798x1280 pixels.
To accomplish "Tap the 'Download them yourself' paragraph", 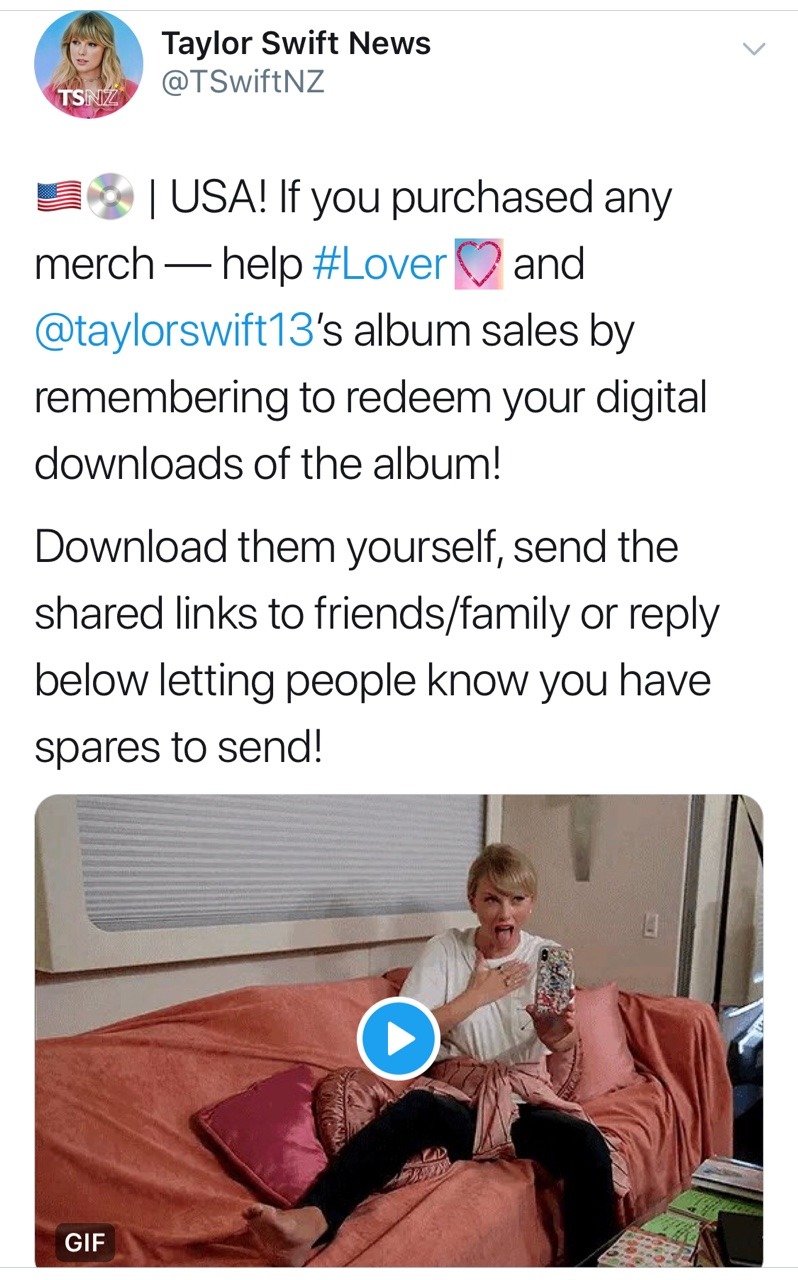I will coord(376,647).
